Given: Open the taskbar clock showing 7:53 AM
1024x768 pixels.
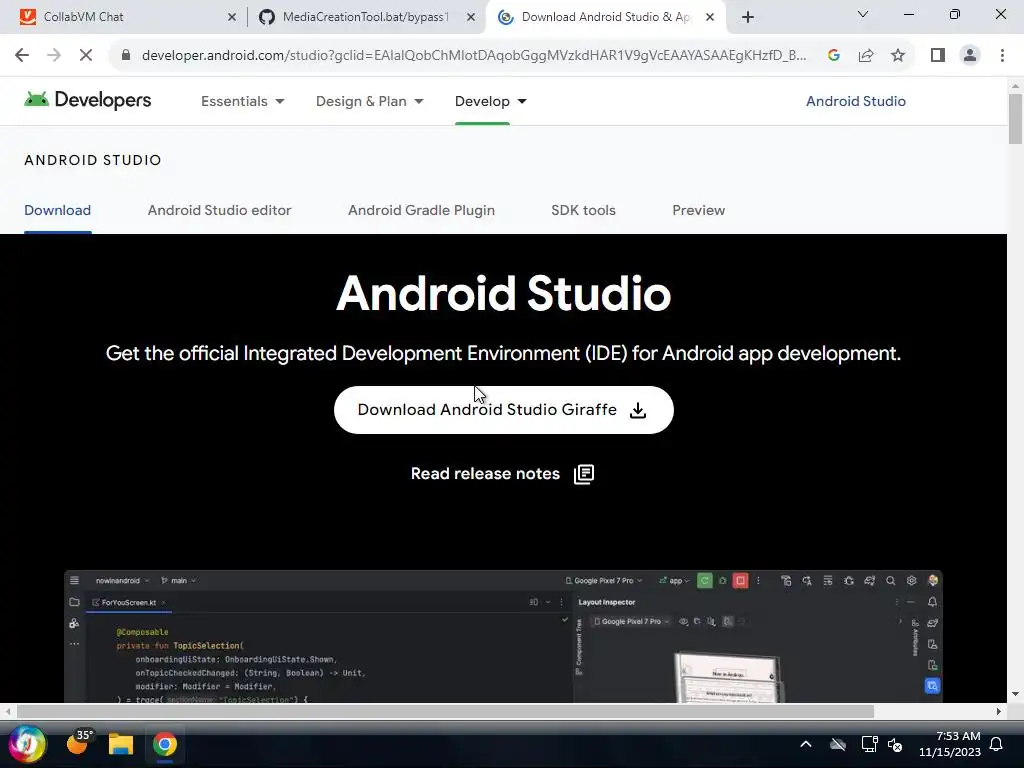Looking at the screenshot, I should coord(950,744).
